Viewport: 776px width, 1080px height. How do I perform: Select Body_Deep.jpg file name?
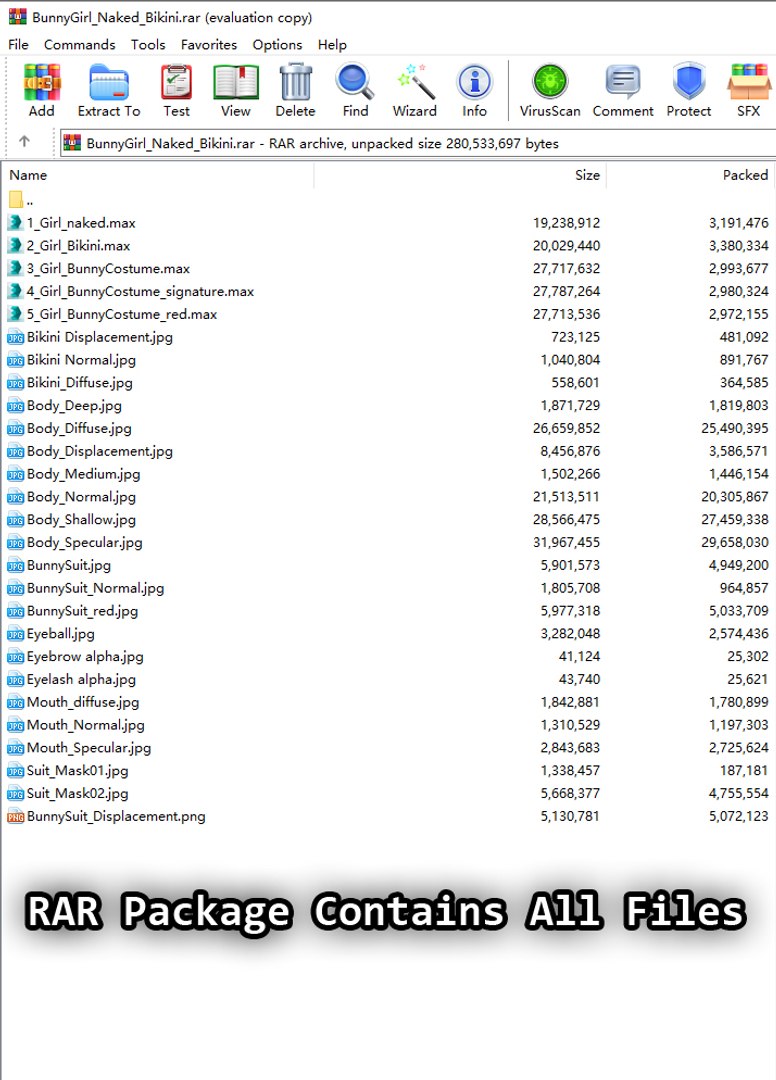[x=74, y=405]
